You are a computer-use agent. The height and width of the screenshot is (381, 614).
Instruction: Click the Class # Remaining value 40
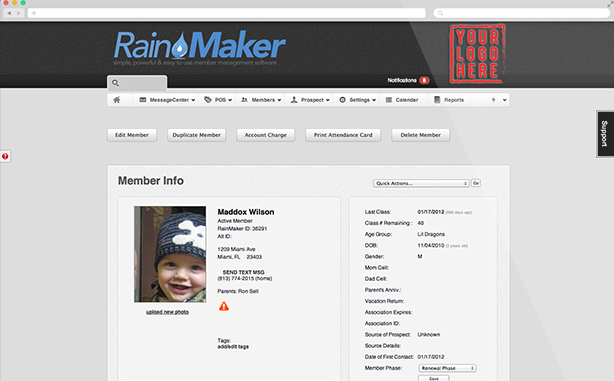pyautogui.click(x=421, y=223)
